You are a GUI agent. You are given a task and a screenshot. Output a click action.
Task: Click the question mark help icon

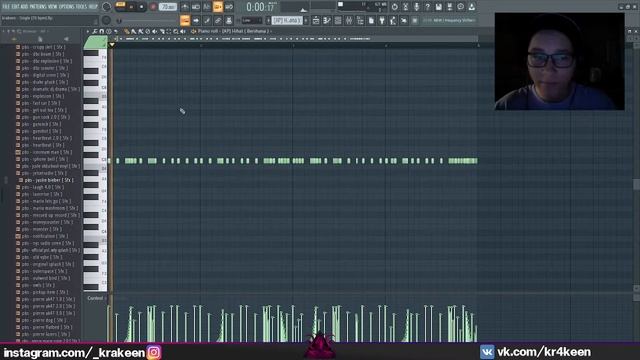pos(427,7)
